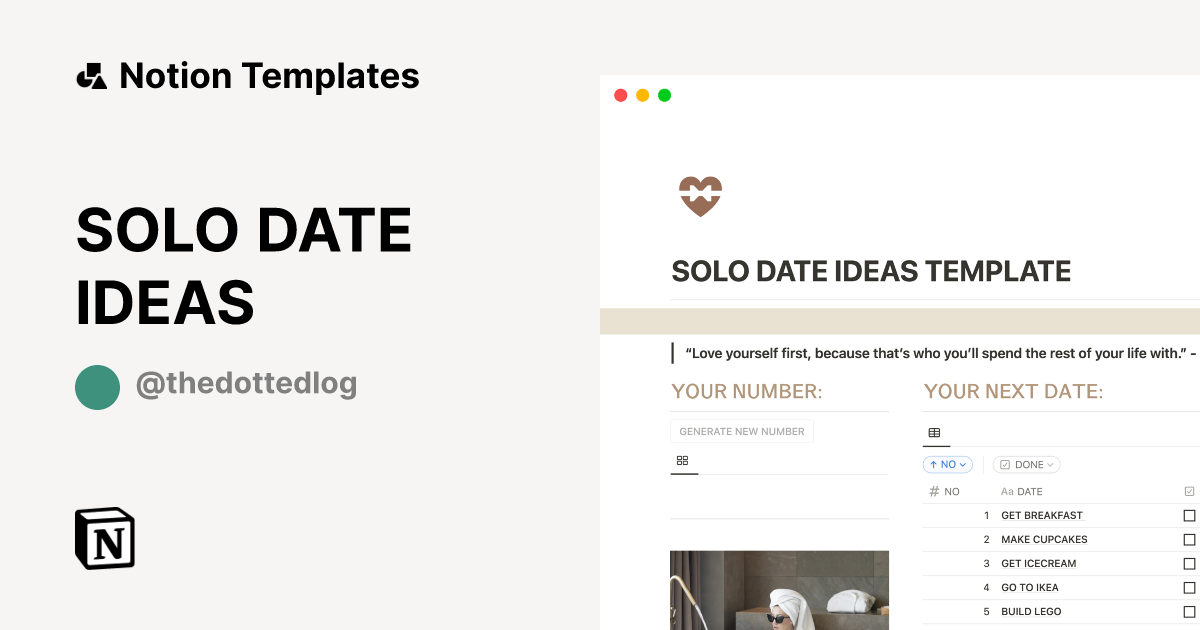The image size is (1200, 630).
Task: Select the grid view icon under Generate New Number
Action: 684,461
